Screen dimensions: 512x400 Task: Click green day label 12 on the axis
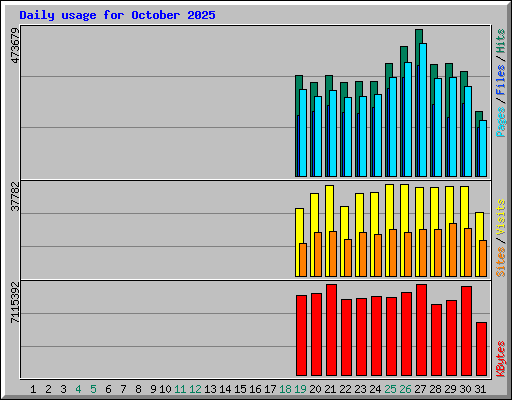195,389
